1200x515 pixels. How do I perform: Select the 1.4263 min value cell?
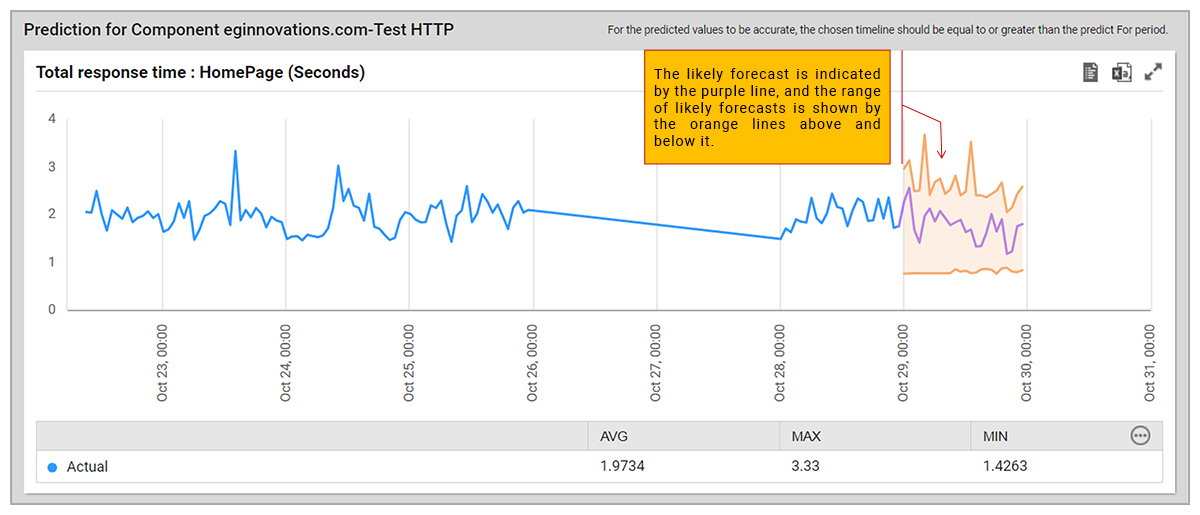(1004, 466)
